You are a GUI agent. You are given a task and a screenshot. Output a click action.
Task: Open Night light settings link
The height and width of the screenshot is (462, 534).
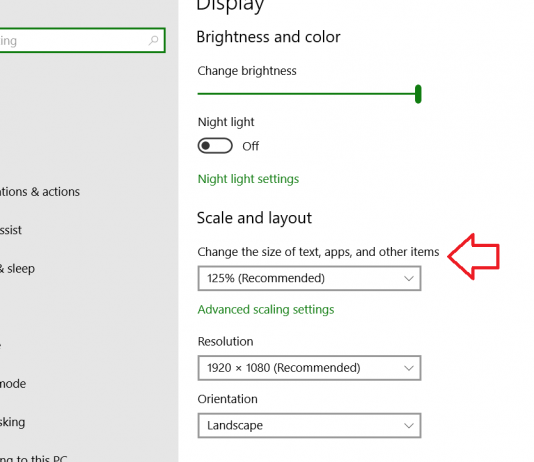click(248, 179)
